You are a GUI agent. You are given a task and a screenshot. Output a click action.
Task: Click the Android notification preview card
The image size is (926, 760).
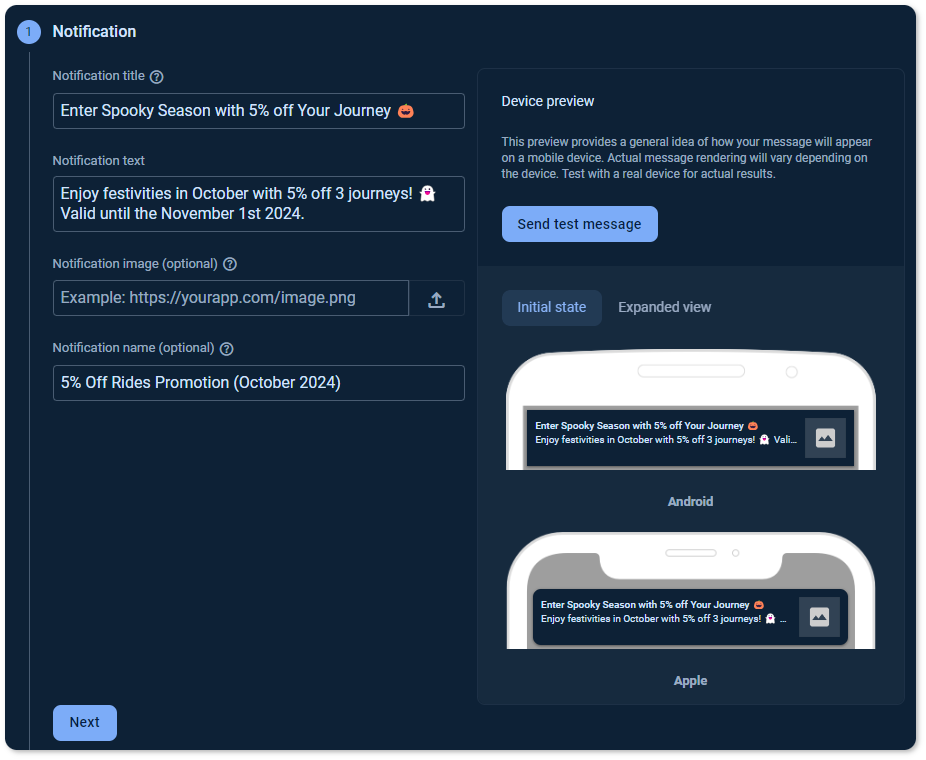click(690, 439)
